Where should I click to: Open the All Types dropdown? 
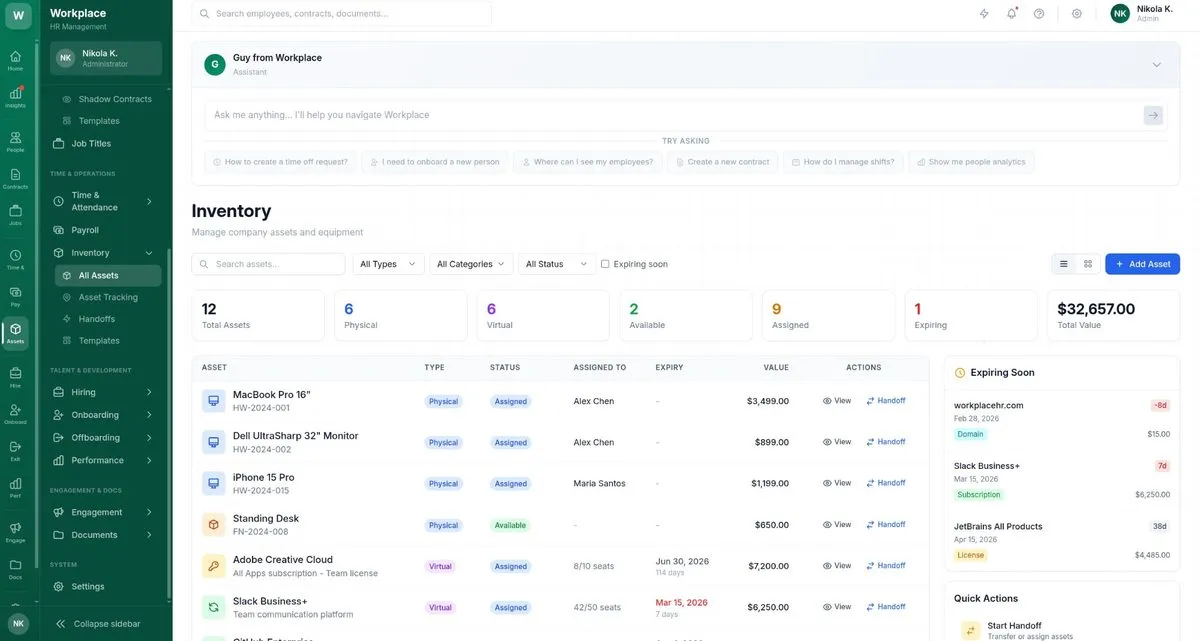[388, 264]
